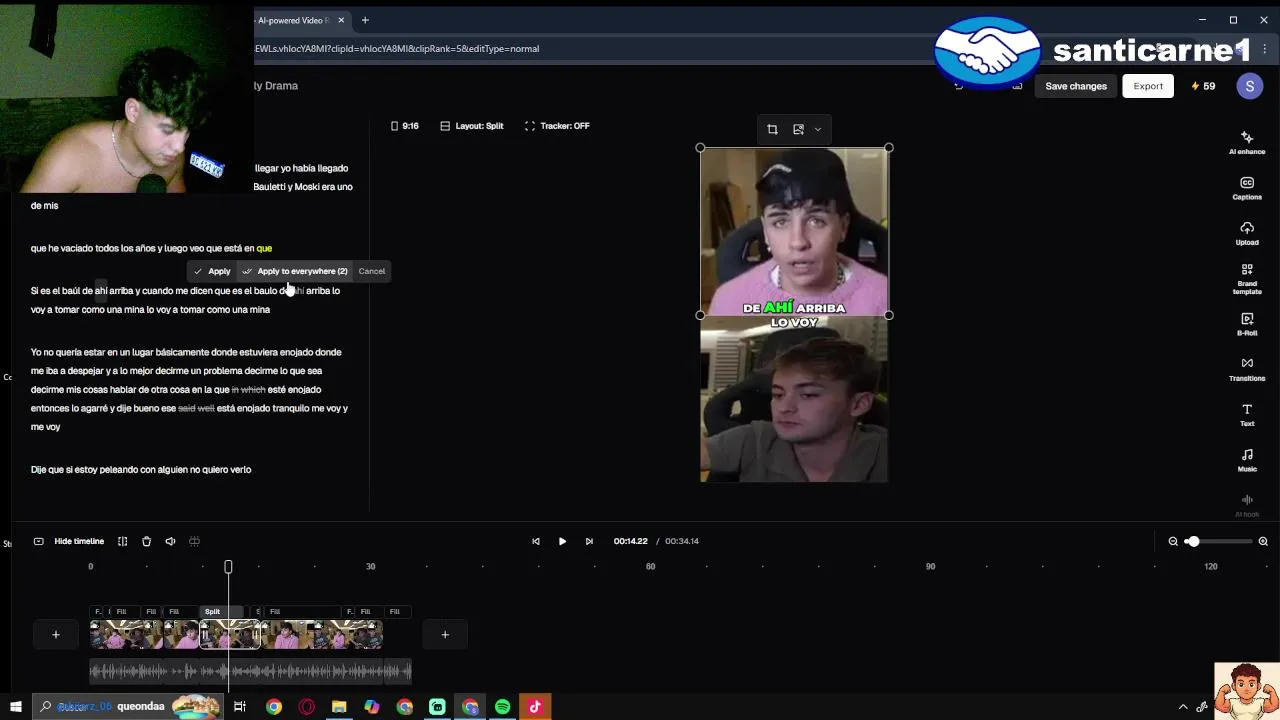This screenshot has width=1280, height=720.
Task: Skip to the next clip
Action: pos(589,541)
